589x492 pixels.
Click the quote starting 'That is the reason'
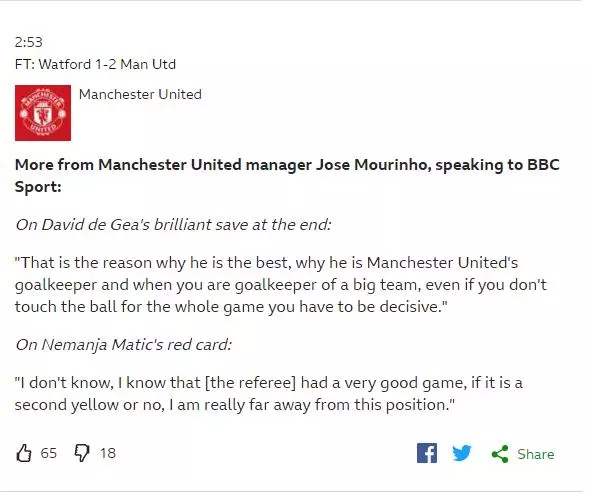click(281, 284)
